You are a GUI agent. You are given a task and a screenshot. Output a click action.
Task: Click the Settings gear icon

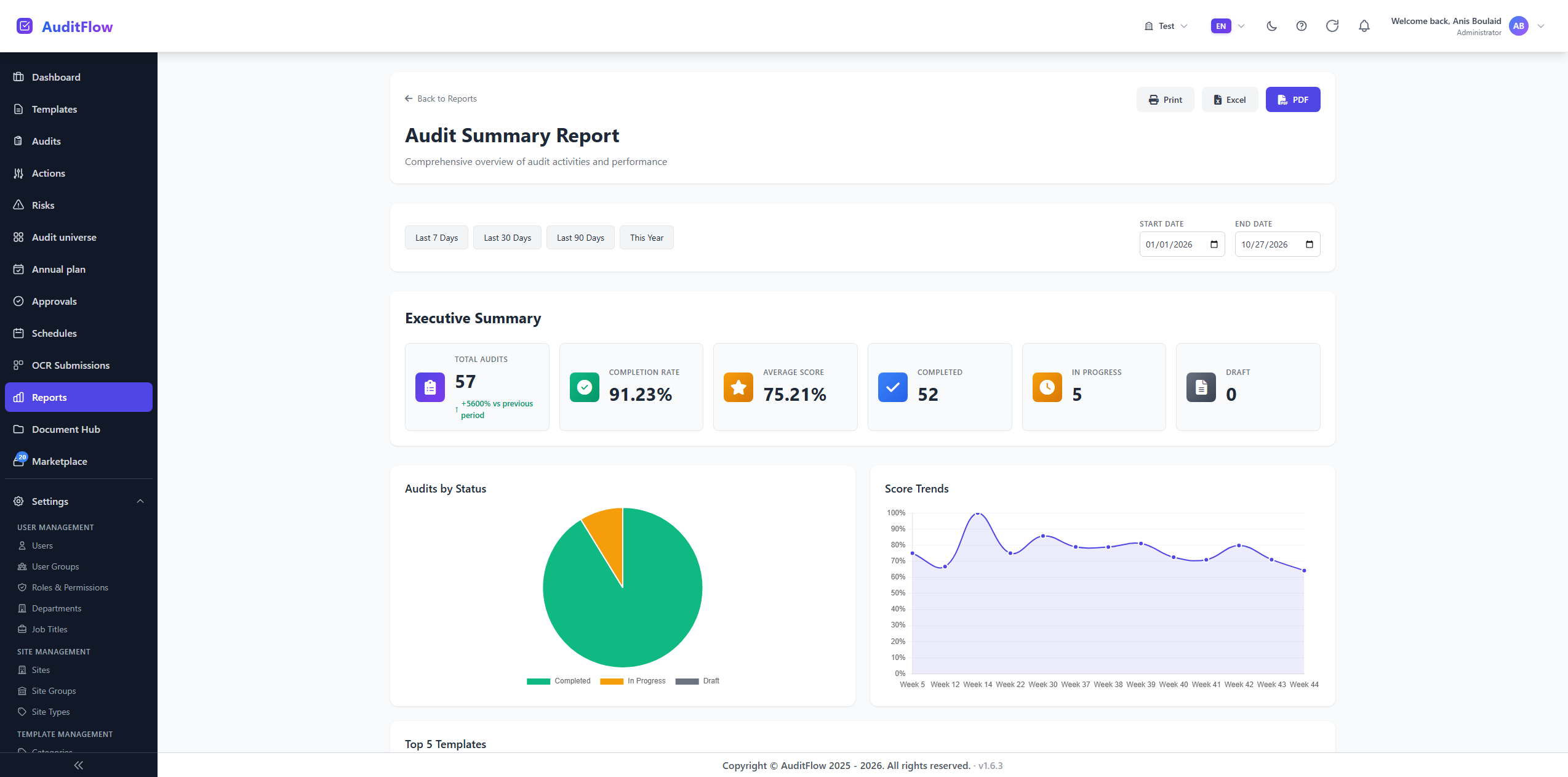coord(18,501)
